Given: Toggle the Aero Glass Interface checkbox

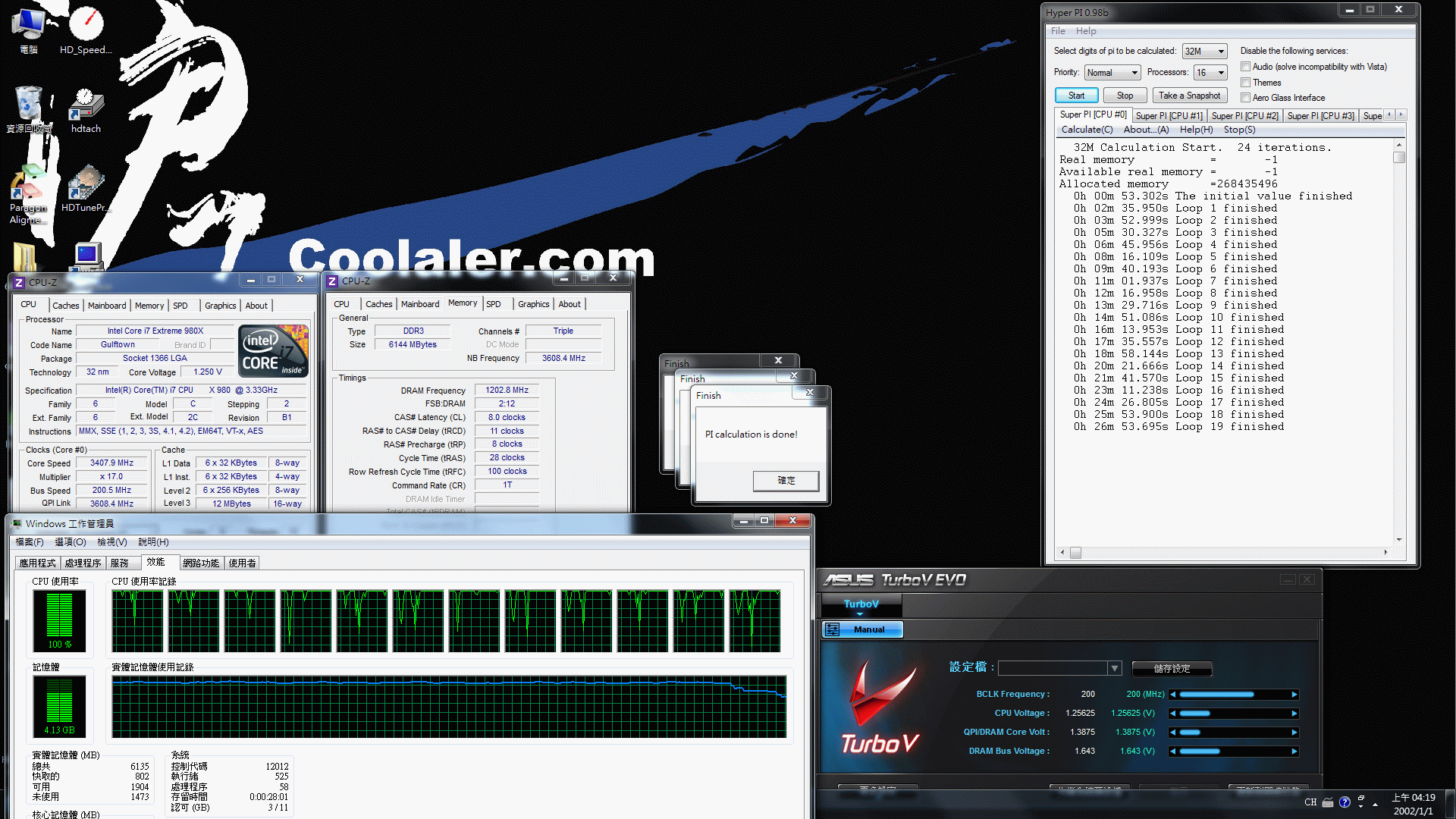Looking at the screenshot, I should pos(1245,98).
